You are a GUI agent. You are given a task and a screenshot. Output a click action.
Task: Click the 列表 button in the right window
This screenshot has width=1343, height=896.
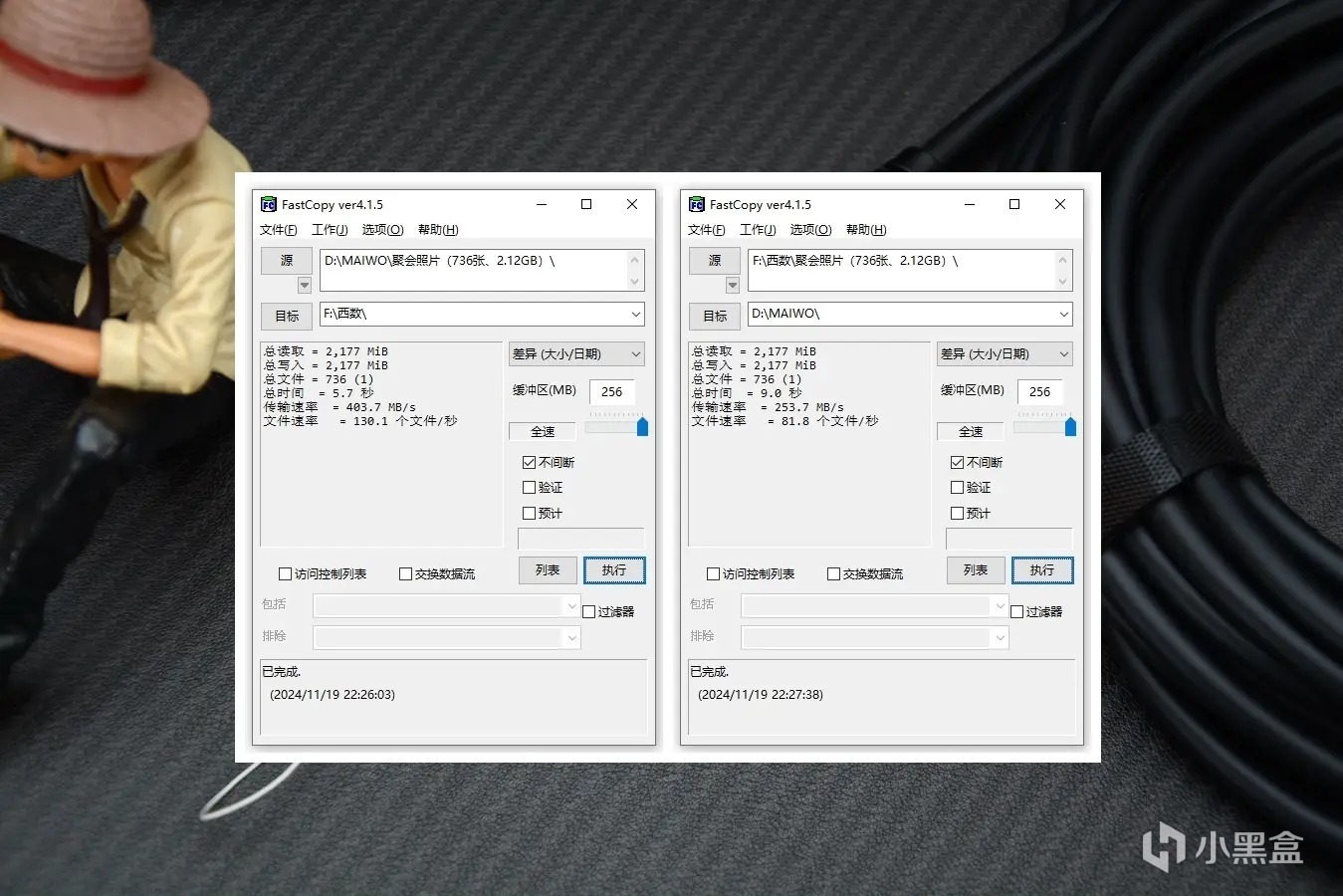976,570
